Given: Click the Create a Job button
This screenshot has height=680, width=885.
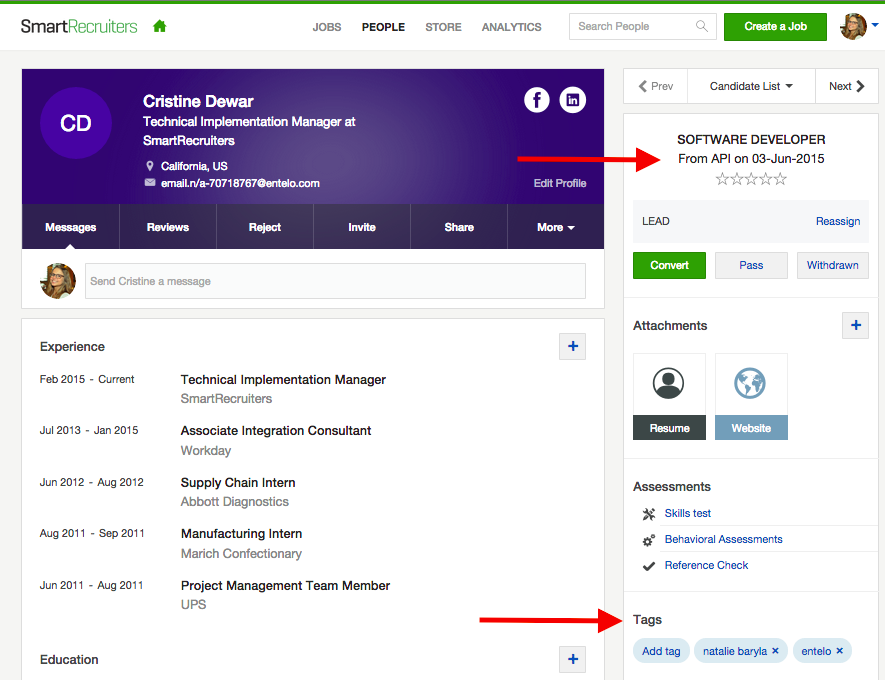Looking at the screenshot, I should tap(775, 27).
